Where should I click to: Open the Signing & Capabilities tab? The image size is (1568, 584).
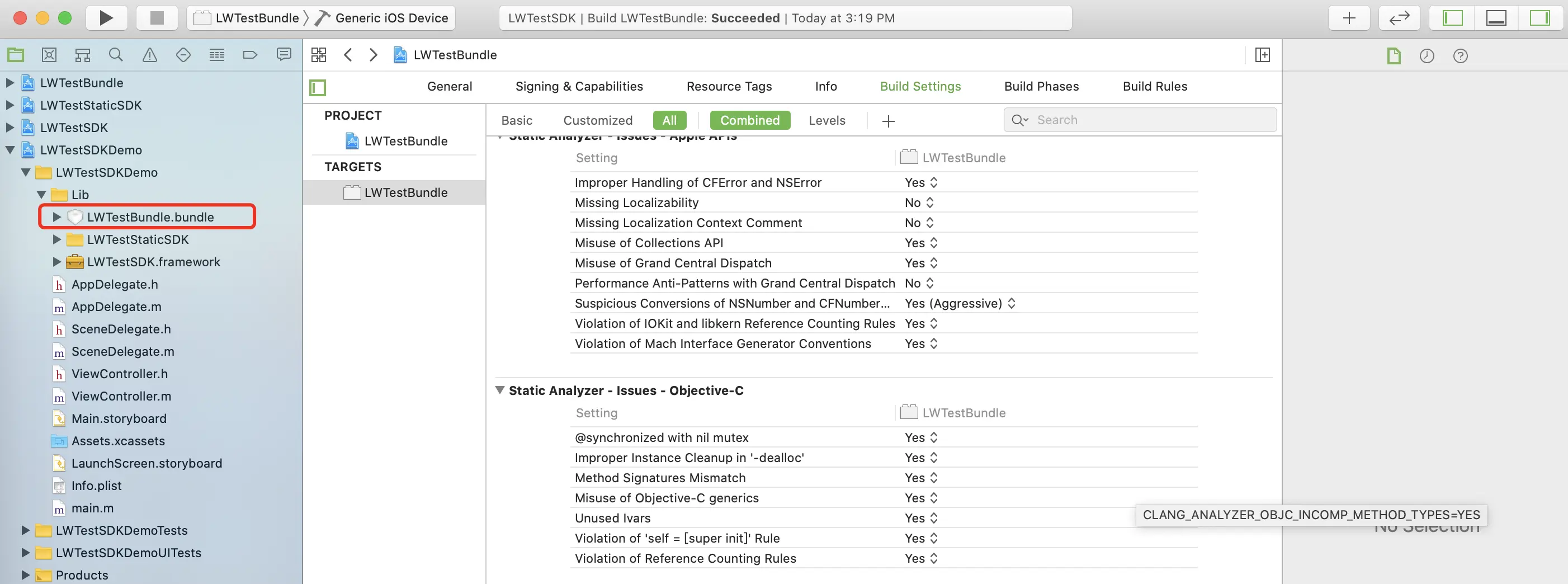tap(579, 87)
